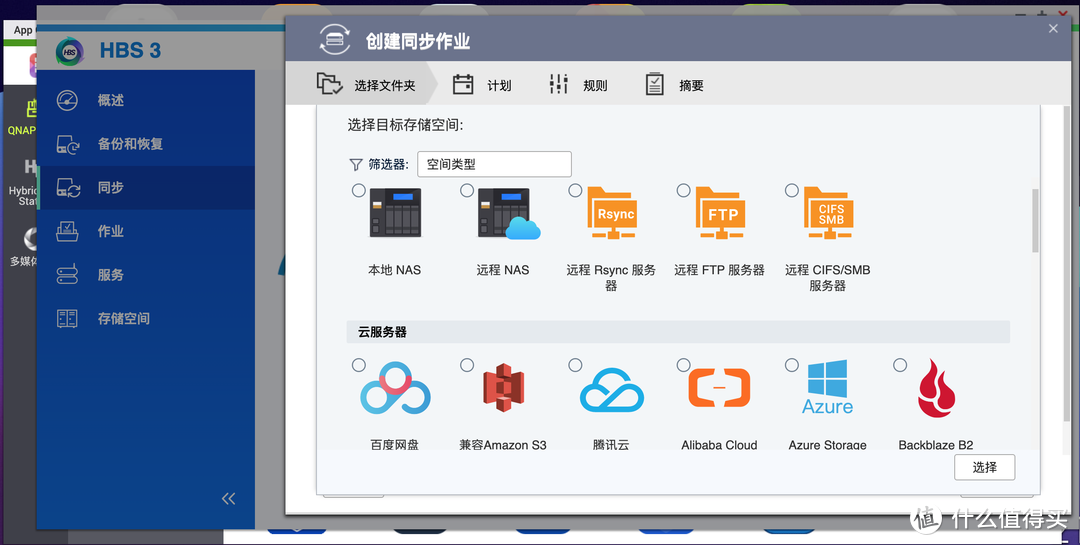Select the 本地 NAS radio button
This screenshot has height=545, width=1080.
pos(359,191)
